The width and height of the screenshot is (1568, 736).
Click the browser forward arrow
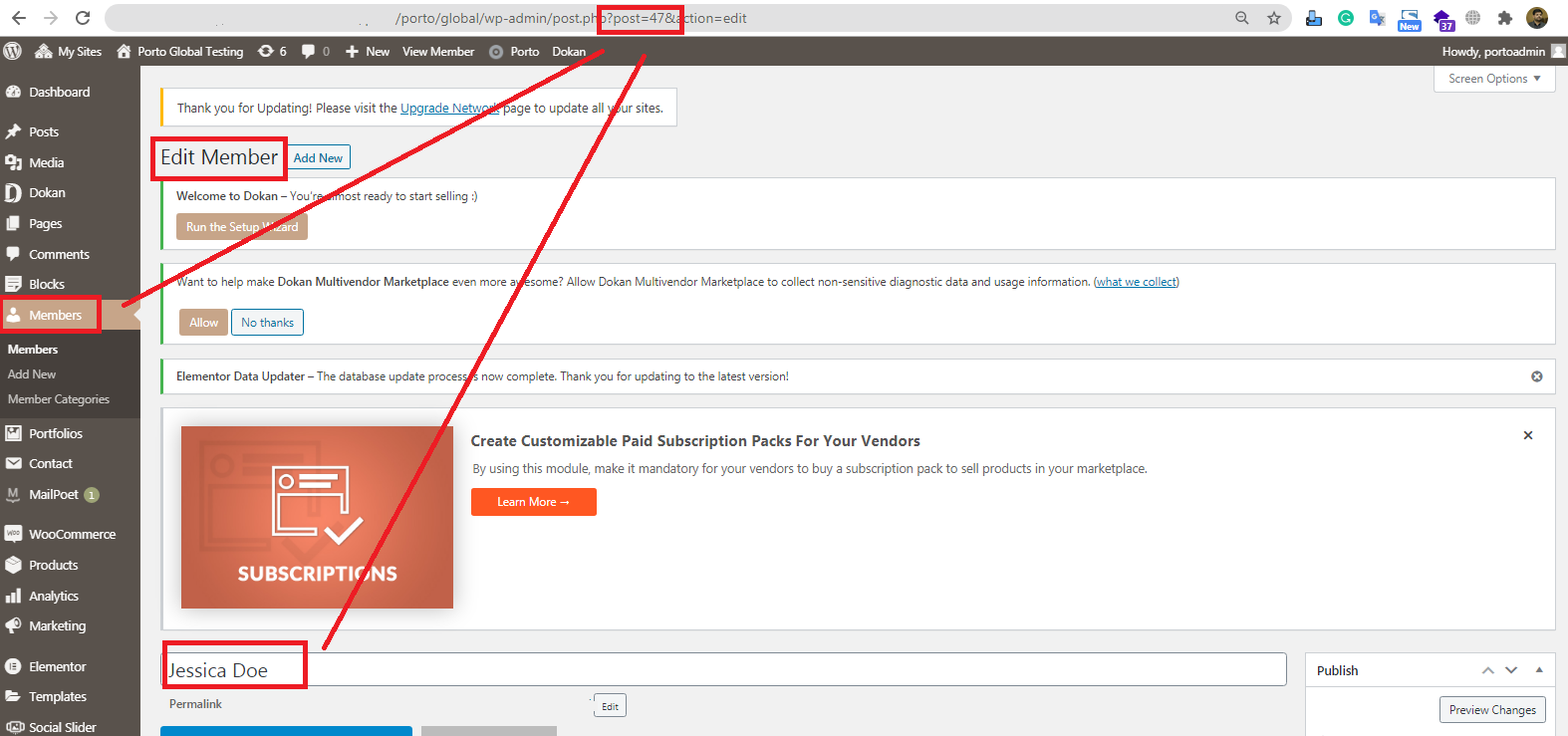[51, 18]
